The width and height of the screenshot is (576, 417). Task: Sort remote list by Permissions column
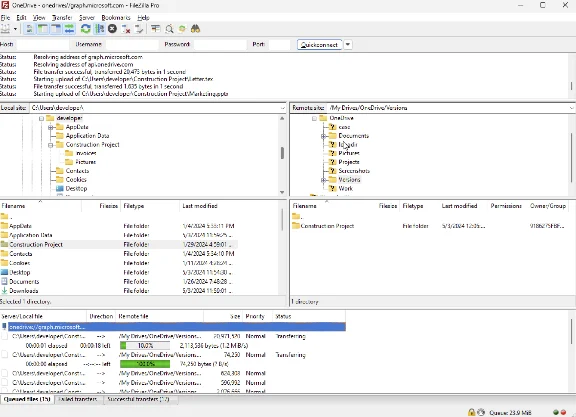click(506, 206)
